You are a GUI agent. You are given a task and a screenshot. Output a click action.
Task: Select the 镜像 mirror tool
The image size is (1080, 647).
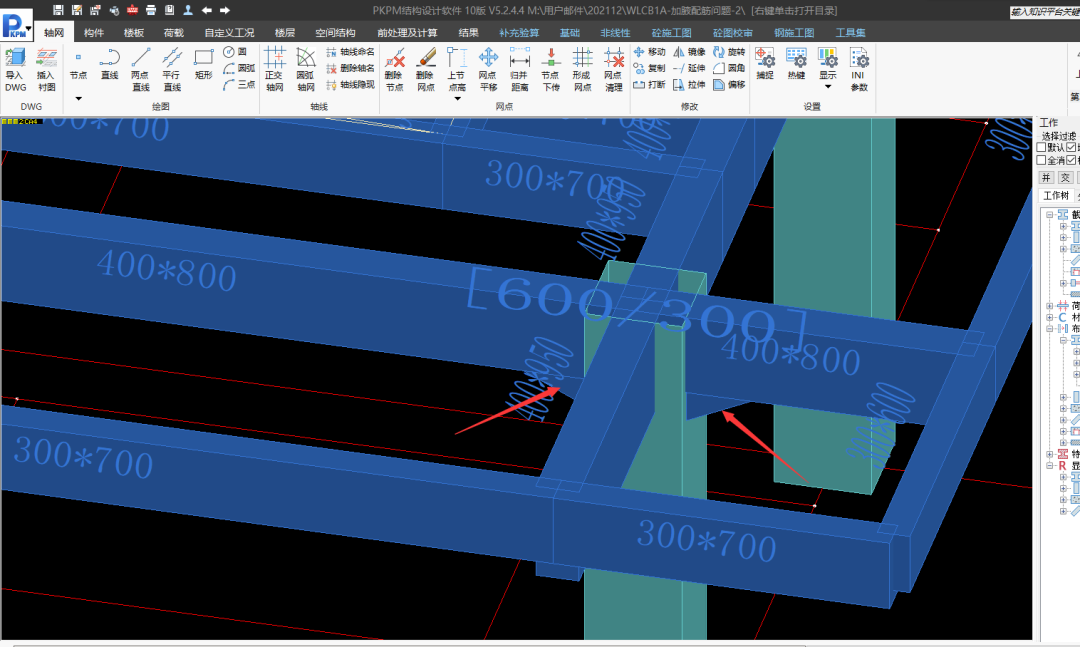(x=689, y=52)
